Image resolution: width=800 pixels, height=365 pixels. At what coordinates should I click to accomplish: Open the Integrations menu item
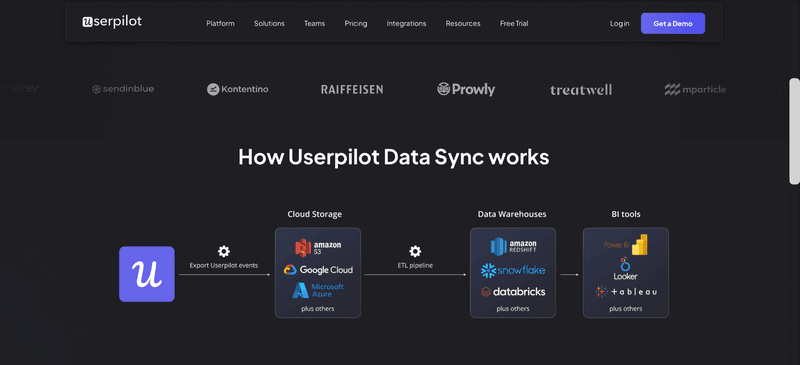coord(406,23)
